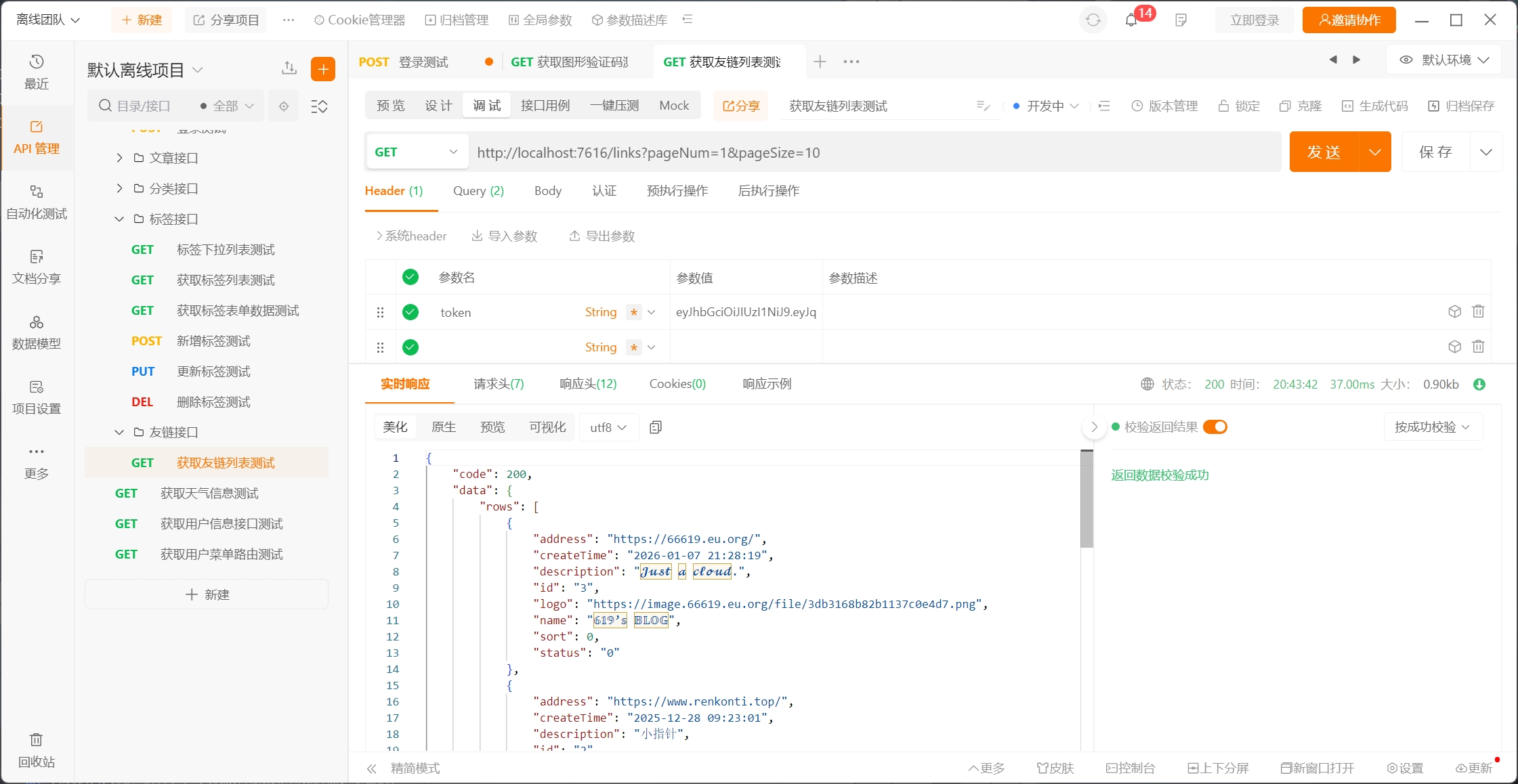Click the copy response icon next to utf8
Screen dimensions: 1518x784
[655, 427]
